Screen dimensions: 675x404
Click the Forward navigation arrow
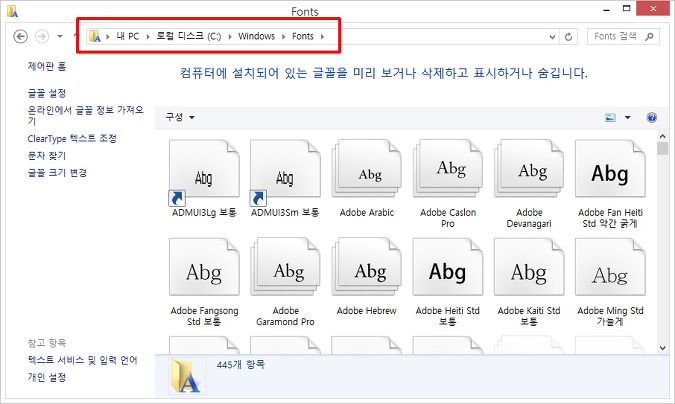pos(42,37)
